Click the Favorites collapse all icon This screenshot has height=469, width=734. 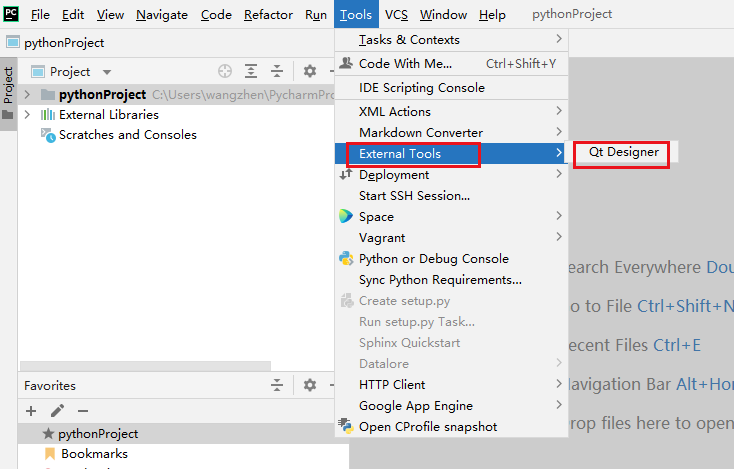coord(277,385)
